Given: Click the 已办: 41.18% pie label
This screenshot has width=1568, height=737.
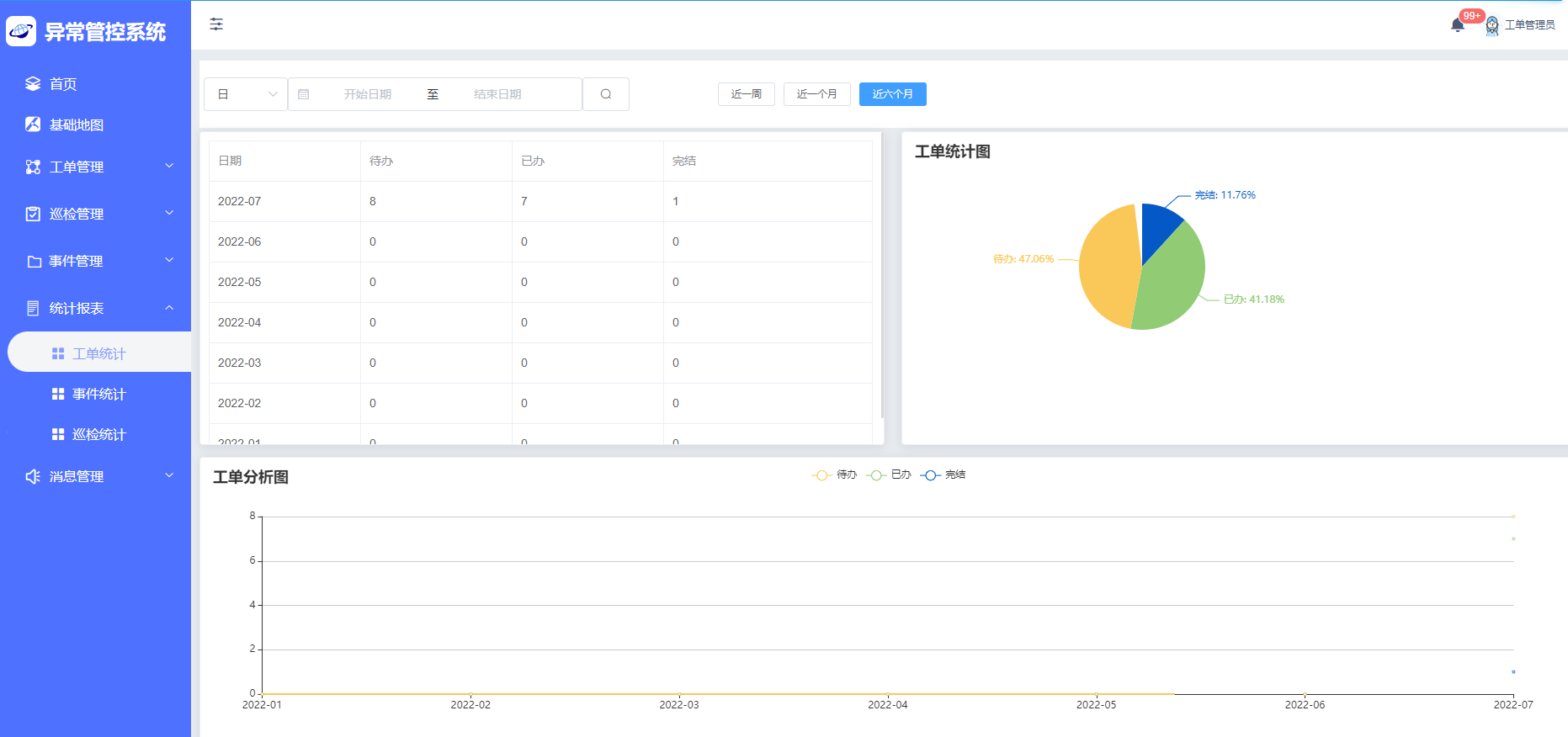Looking at the screenshot, I should point(1254,300).
